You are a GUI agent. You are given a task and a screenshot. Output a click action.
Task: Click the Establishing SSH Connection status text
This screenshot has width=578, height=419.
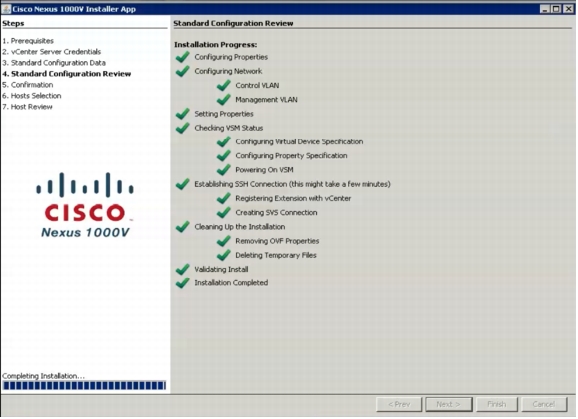(x=292, y=184)
